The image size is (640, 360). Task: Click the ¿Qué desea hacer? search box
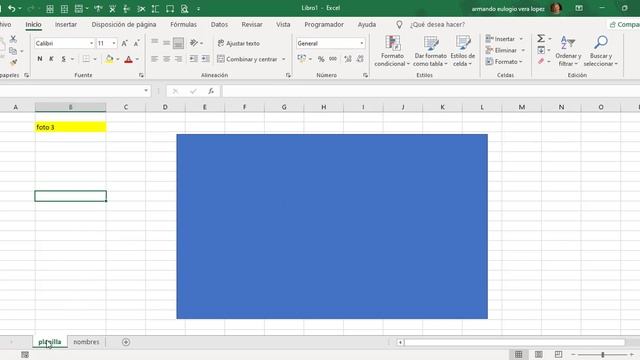[437, 24]
